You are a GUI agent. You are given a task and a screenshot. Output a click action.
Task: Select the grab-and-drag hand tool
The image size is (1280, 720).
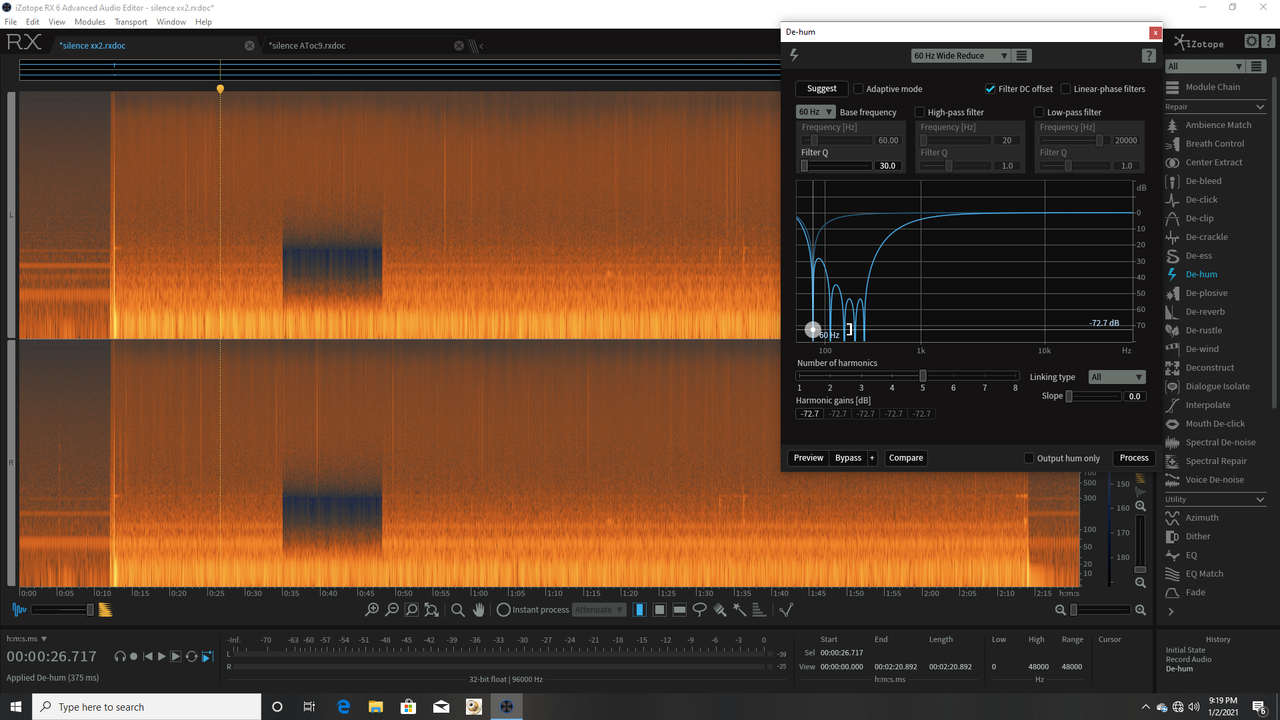pos(479,610)
